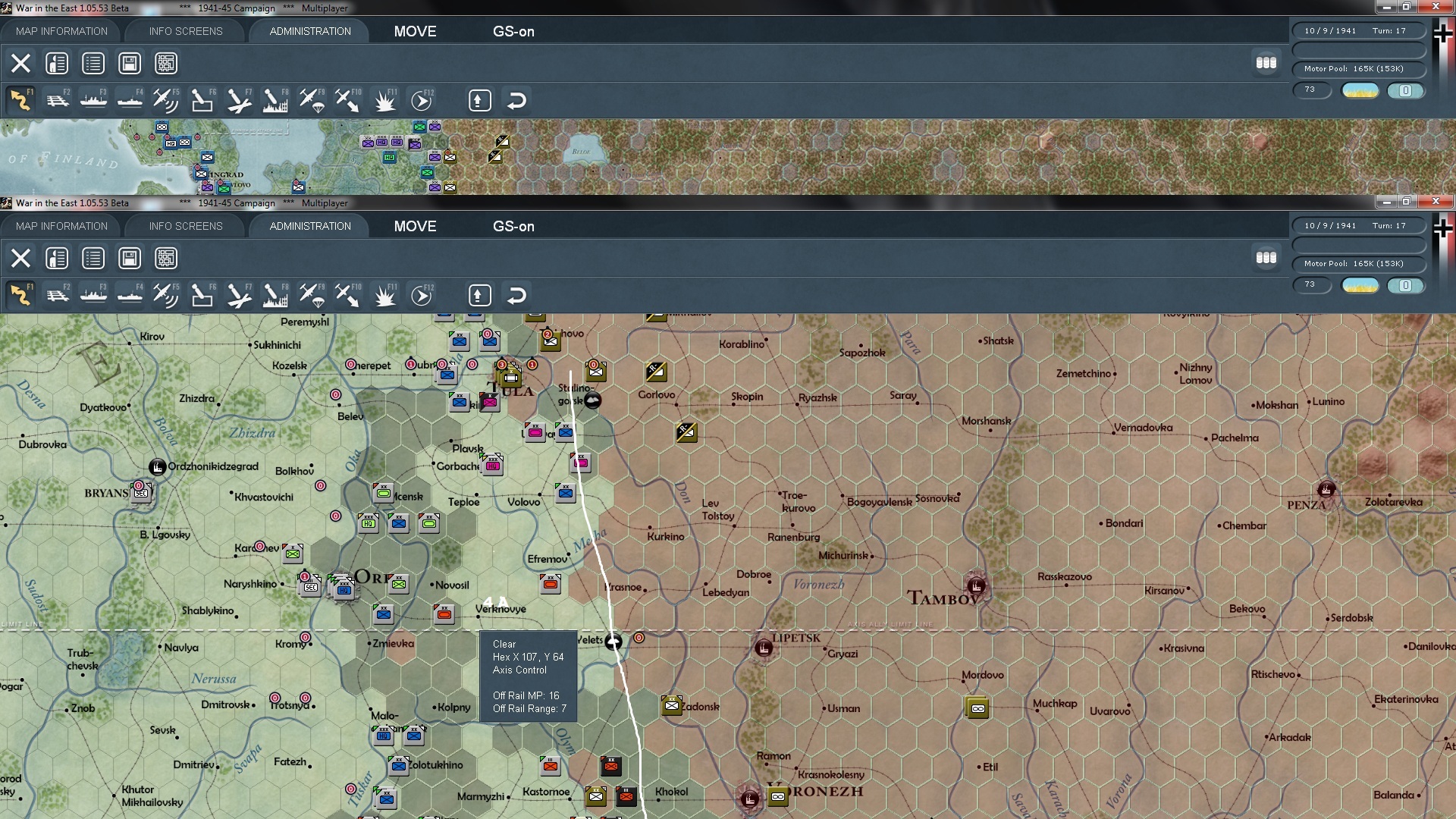The height and width of the screenshot is (819, 1456).
Task: Click Motor Pool readout in upper window
Action: pyautogui.click(x=1358, y=69)
